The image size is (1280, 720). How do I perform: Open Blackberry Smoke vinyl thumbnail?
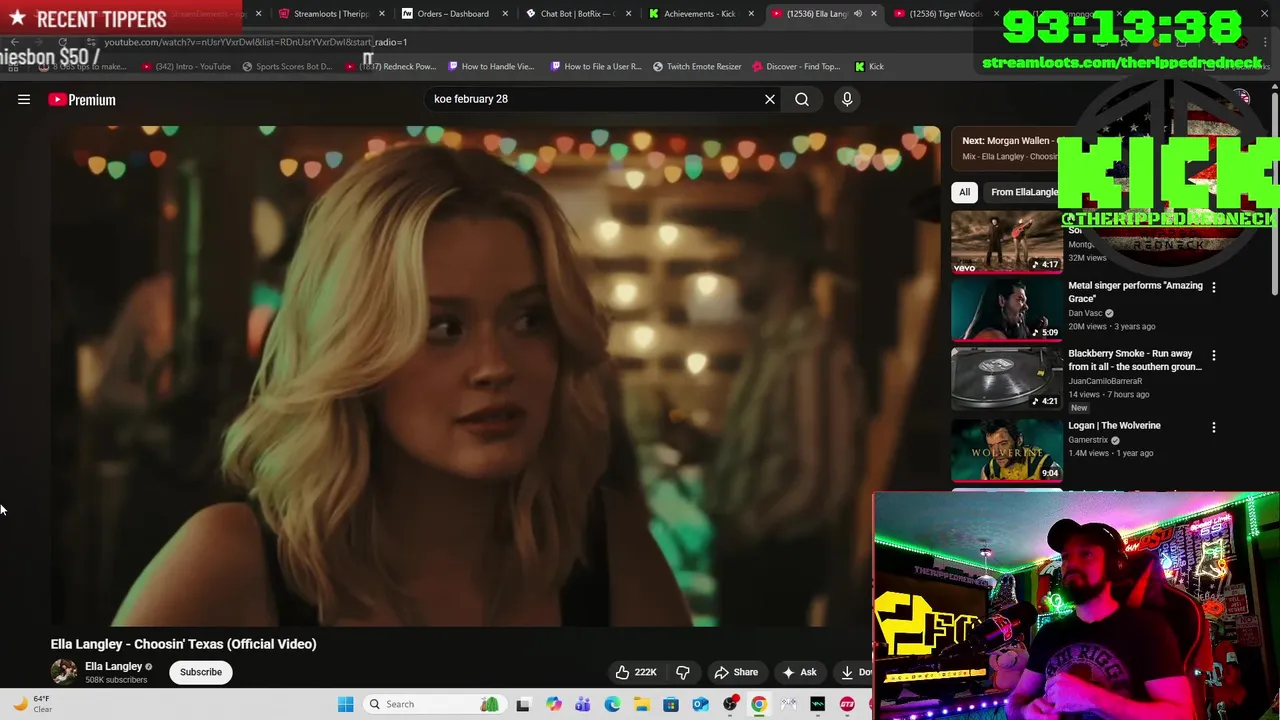tap(1007, 379)
